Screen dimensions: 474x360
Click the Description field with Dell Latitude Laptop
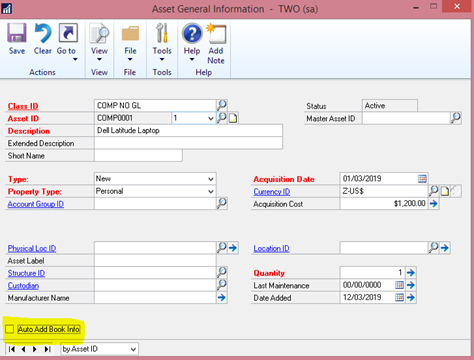pyautogui.click(x=188, y=130)
